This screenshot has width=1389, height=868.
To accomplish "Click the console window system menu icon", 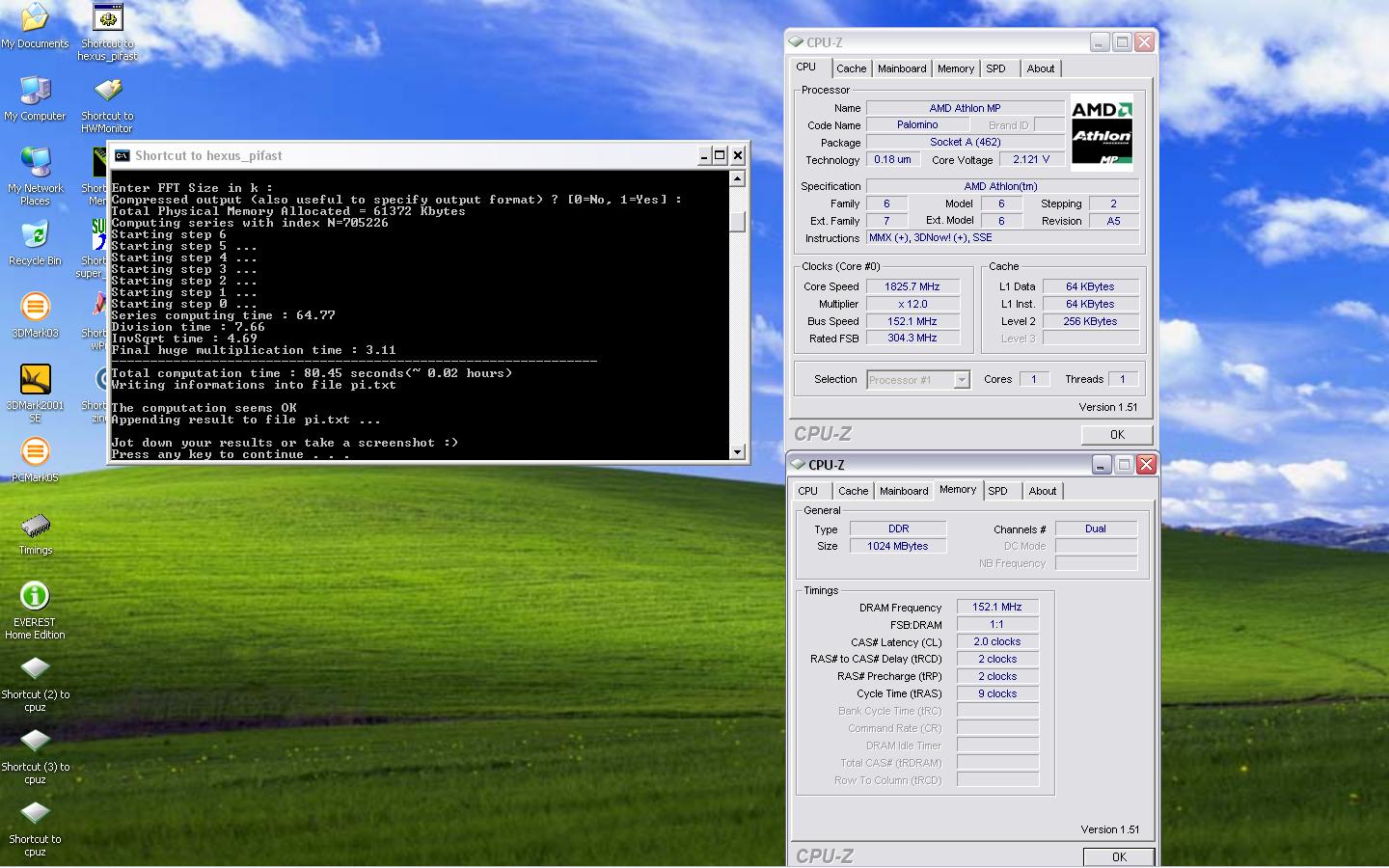I will [122, 155].
